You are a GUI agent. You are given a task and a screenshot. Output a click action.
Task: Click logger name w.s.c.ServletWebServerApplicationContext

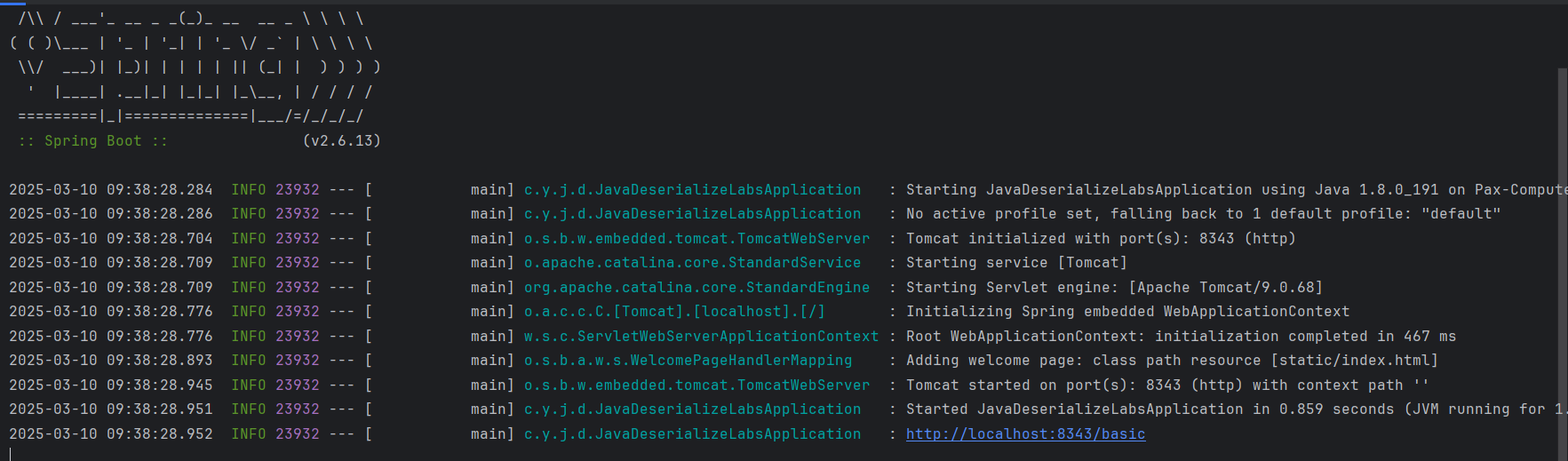pos(701,337)
